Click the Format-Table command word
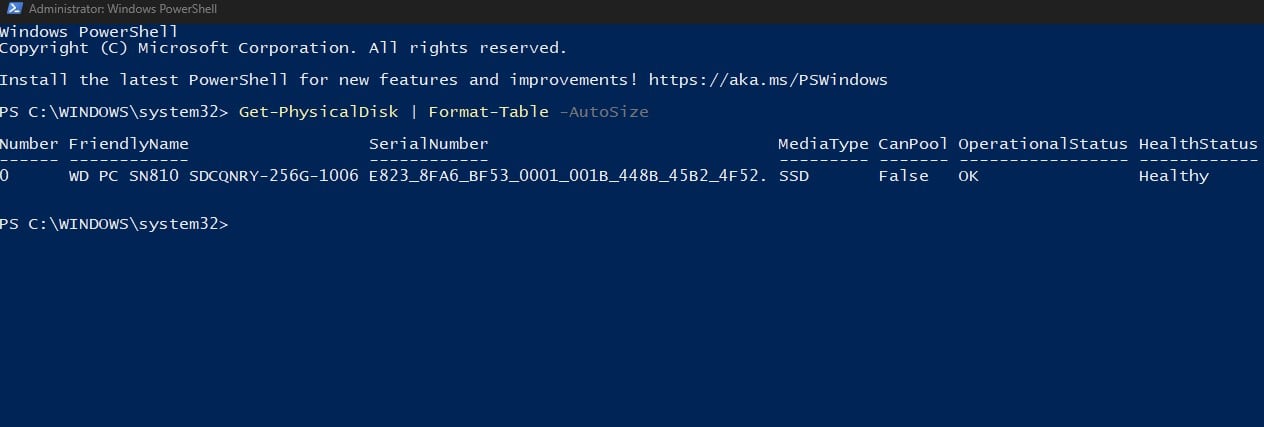1264x427 pixels. pos(488,112)
